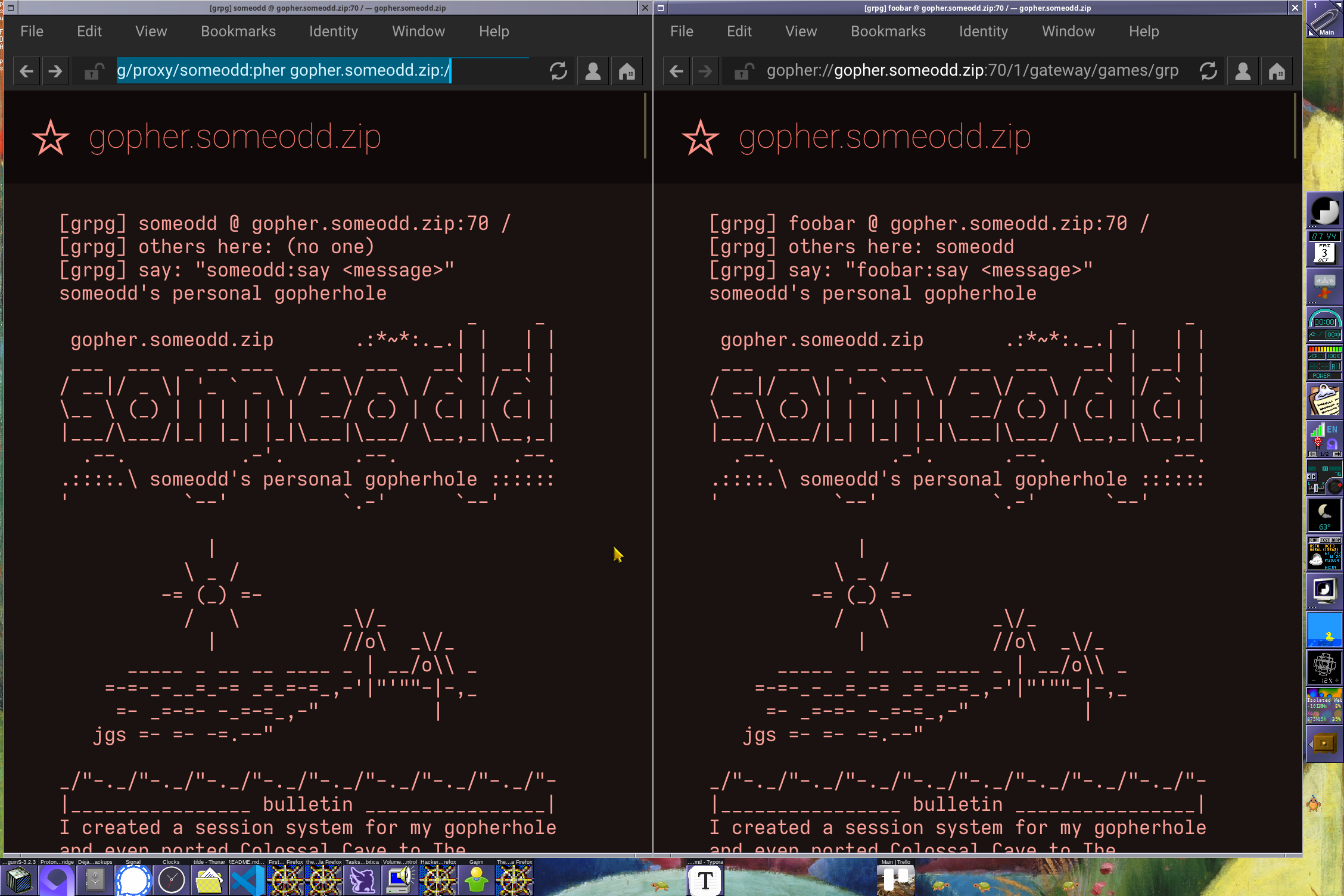Viewport: 1344px width, 896px height.
Task: Switch to Signal in the taskbar
Action: click(x=133, y=879)
